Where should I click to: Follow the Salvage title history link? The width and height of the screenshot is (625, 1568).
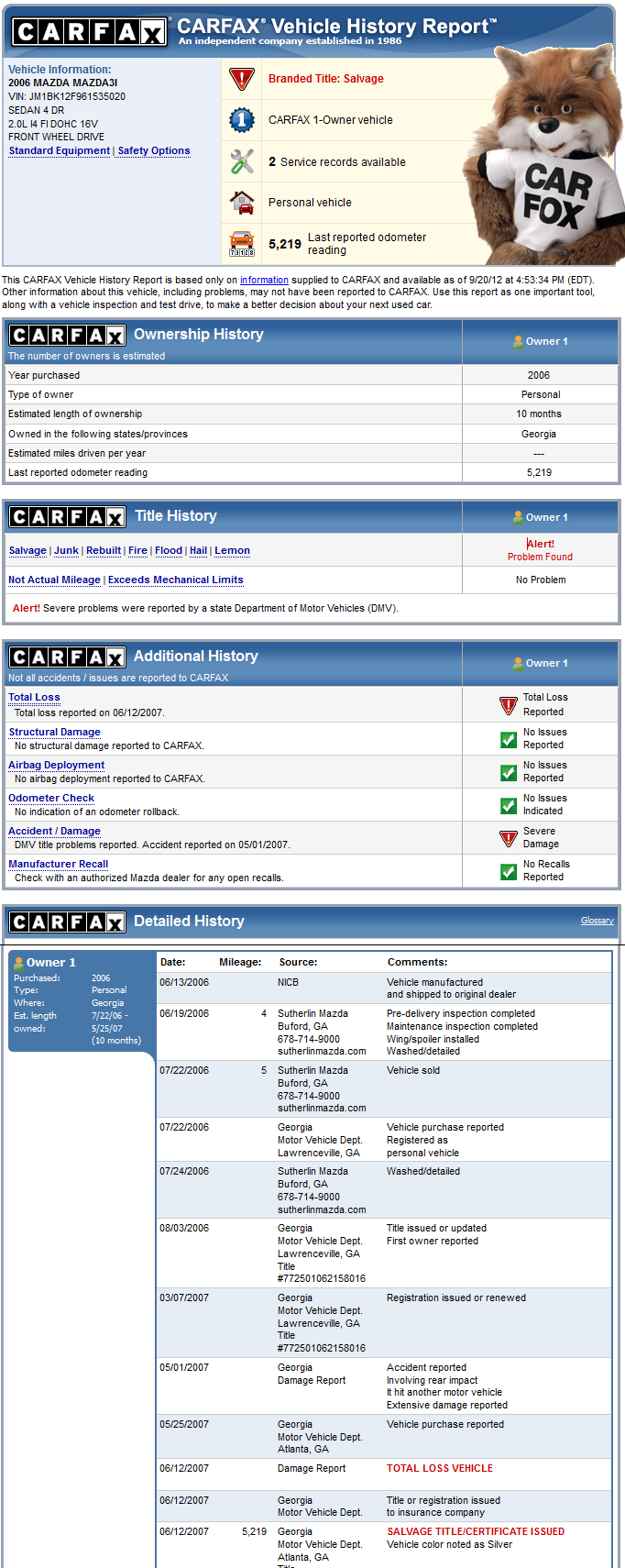click(x=27, y=551)
